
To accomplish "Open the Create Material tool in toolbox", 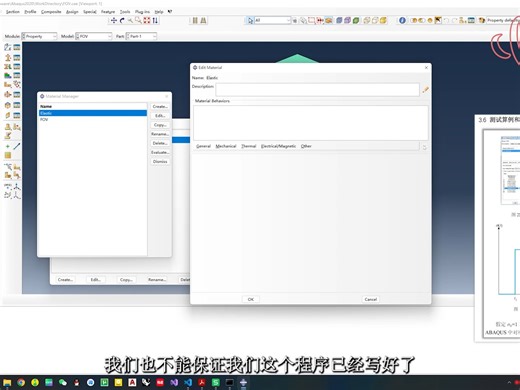I will pos(8,48).
